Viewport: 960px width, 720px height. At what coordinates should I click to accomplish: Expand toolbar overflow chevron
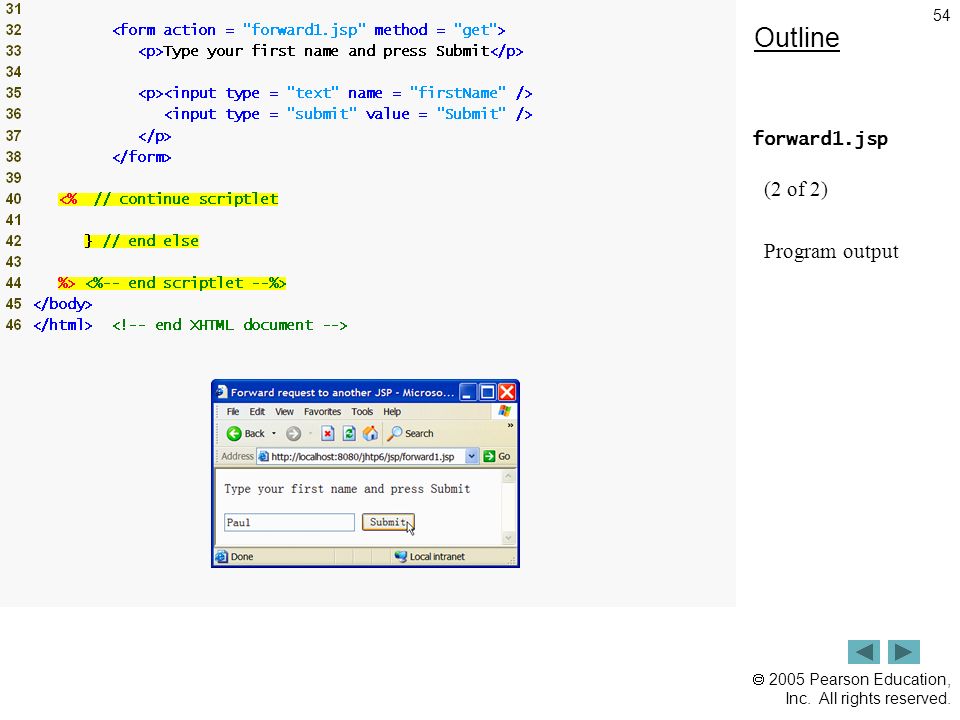pyautogui.click(x=510, y=425)
